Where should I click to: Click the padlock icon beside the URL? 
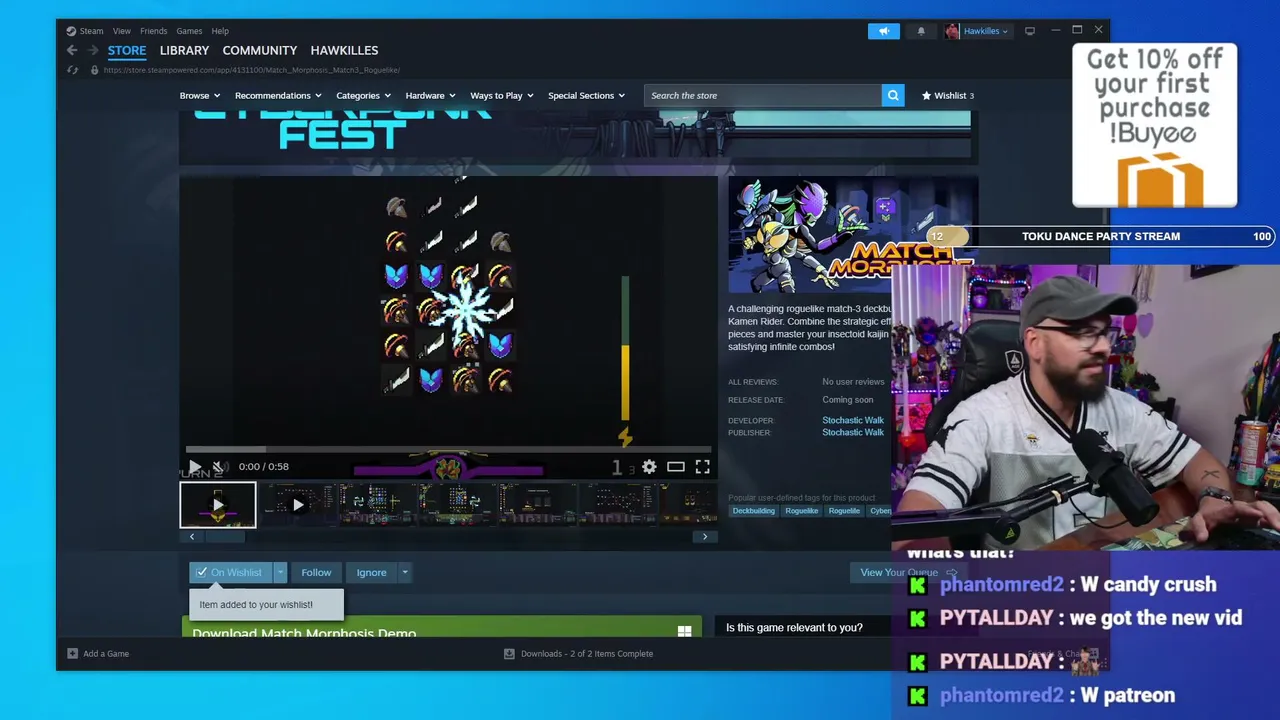[94, 70]
